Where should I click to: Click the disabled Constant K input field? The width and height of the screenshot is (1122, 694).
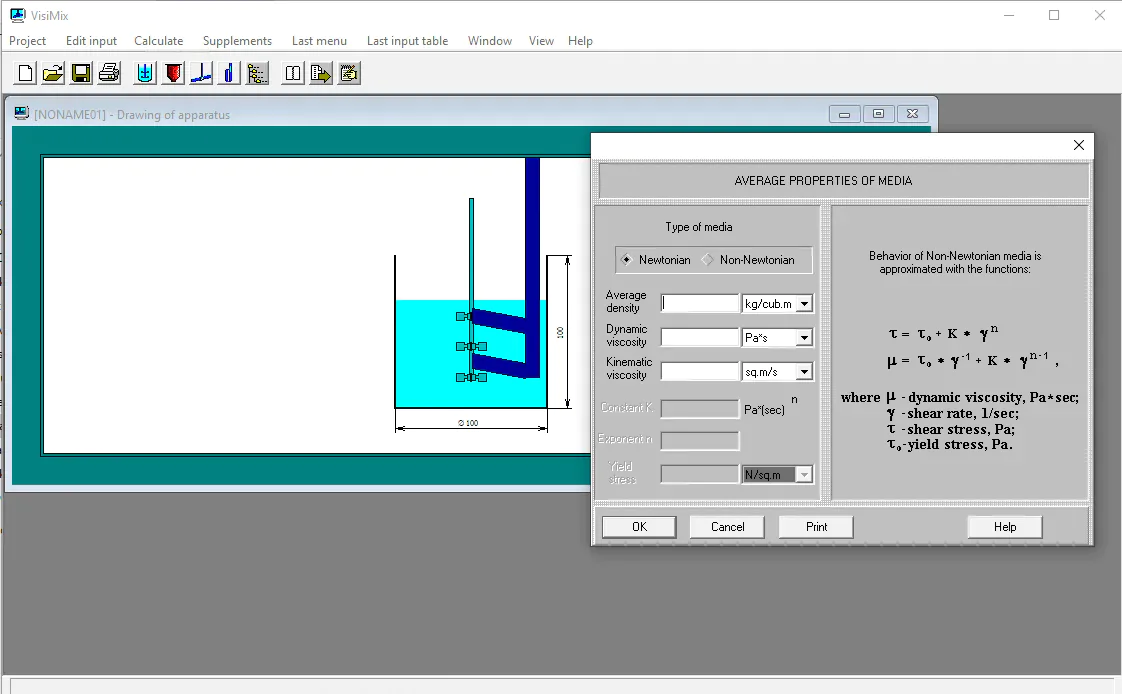tap(699, 409)
